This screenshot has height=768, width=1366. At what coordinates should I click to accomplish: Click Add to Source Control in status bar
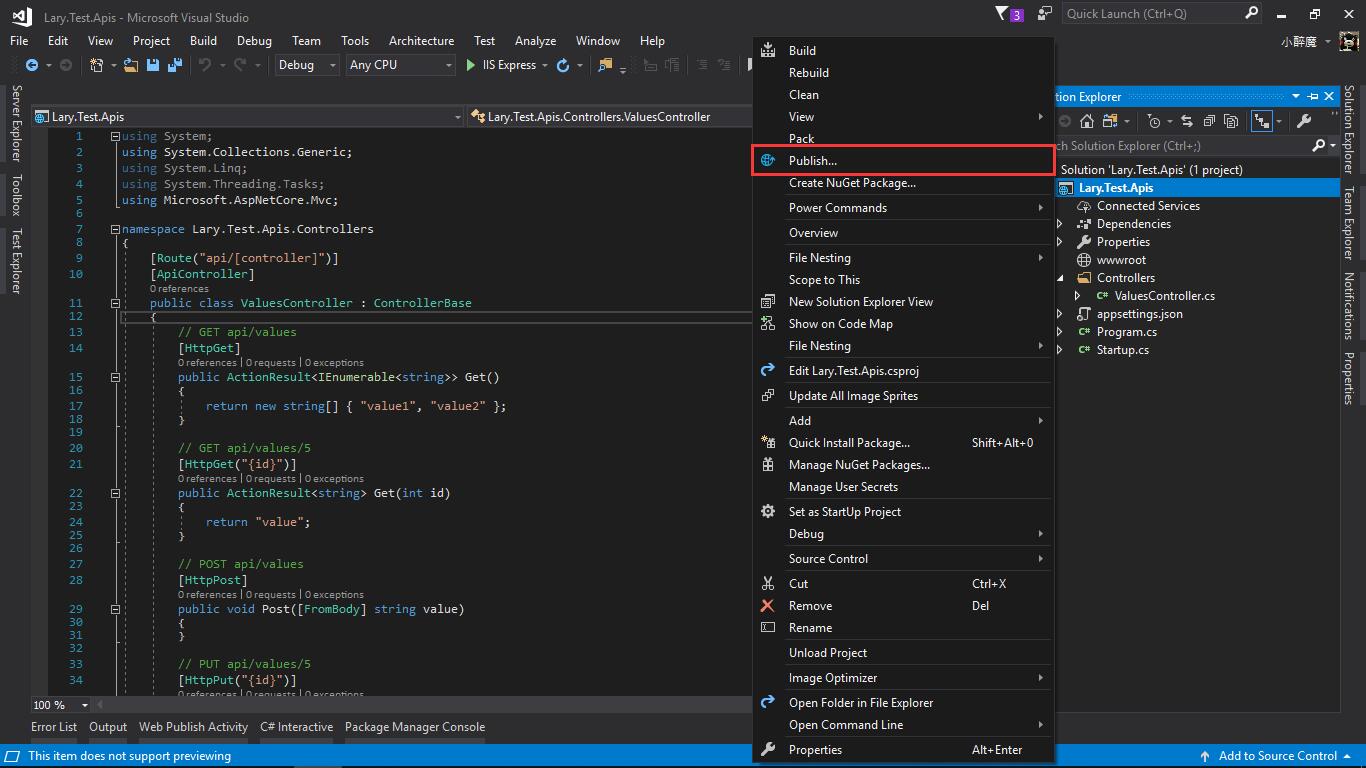[1276, 756]
